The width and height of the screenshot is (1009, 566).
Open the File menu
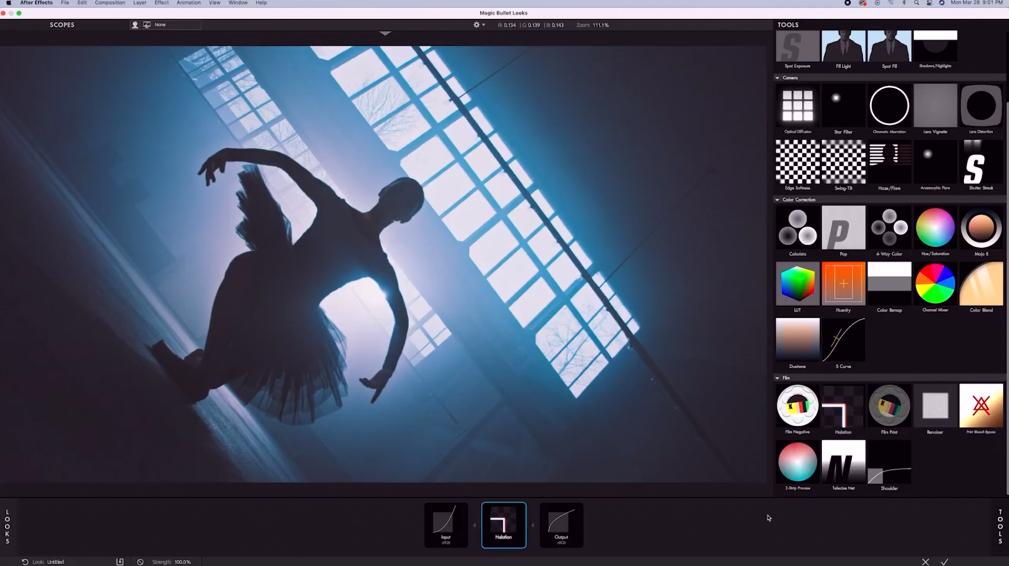[65, 3]
